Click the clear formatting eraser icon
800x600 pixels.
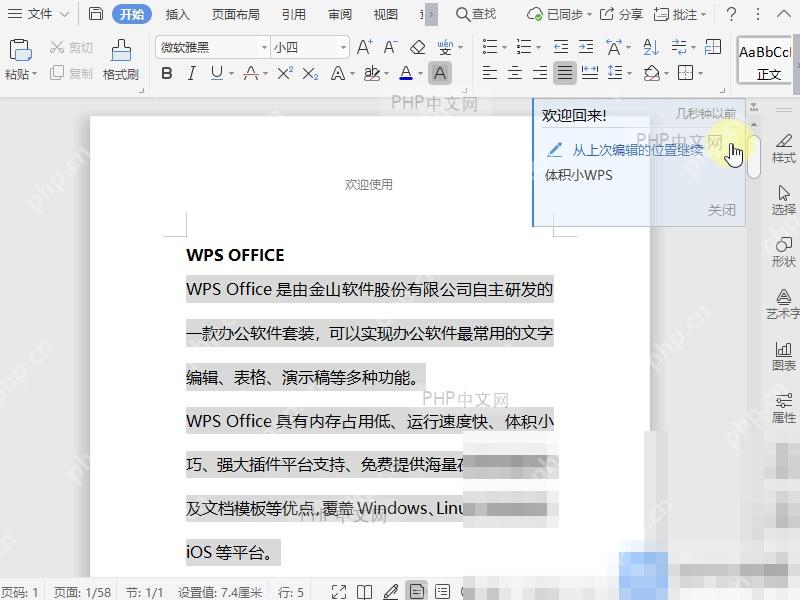click(x=418, y=47)
